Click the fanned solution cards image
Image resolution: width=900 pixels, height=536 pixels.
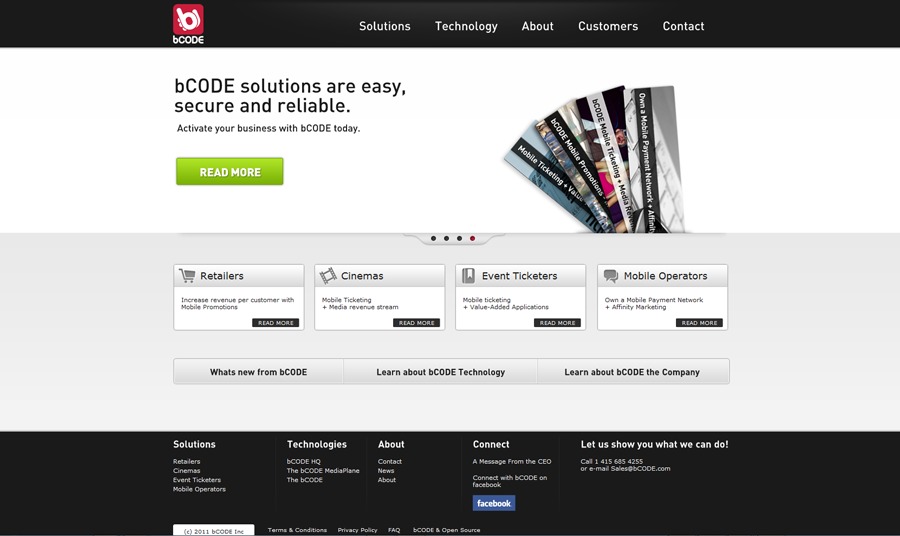point(597,160)
